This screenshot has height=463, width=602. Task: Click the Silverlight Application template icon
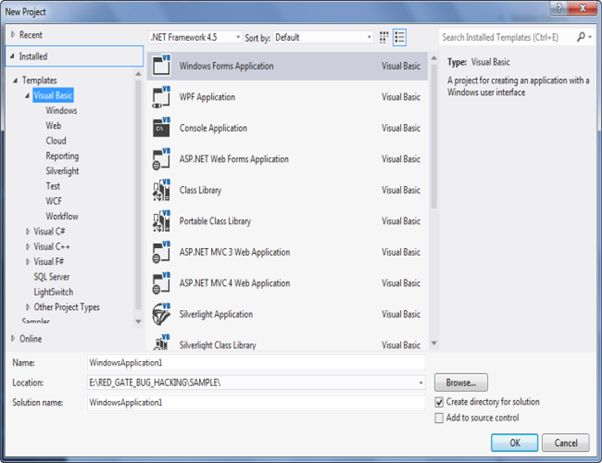[x=161, y=314]
